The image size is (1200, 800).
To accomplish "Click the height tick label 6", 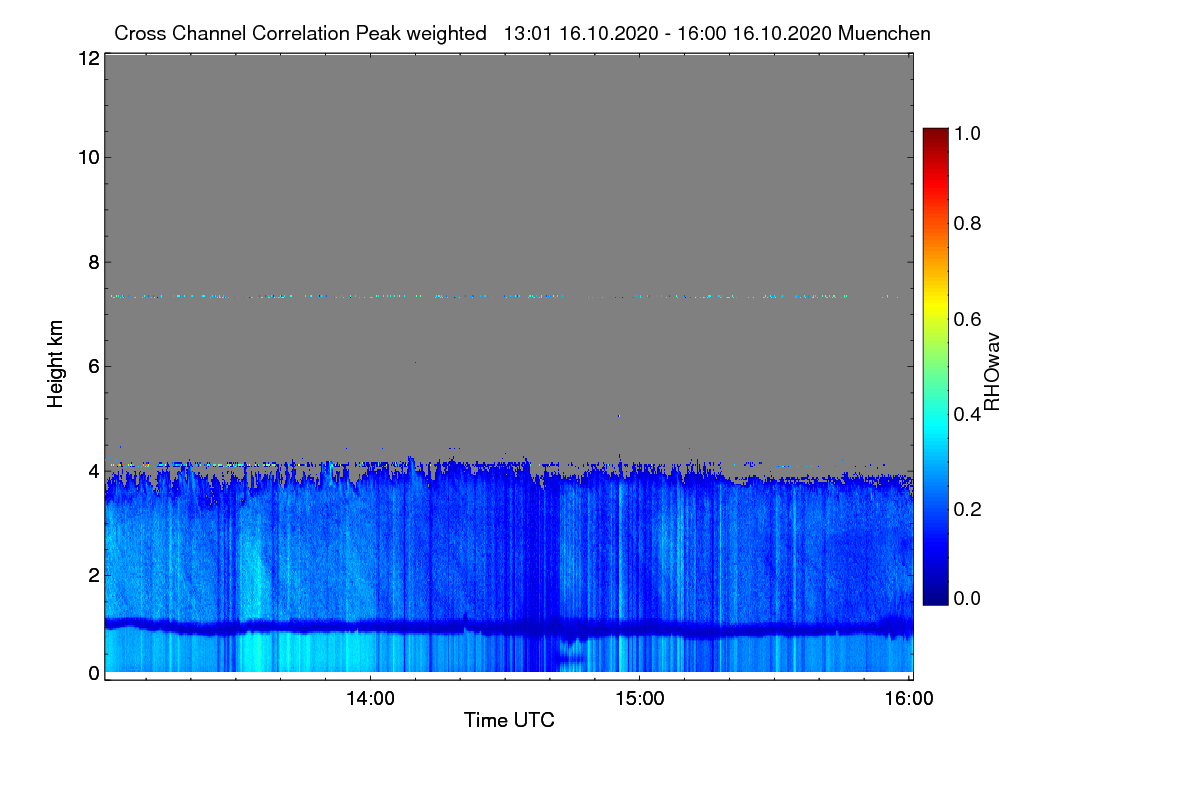I will pos(93,366).
